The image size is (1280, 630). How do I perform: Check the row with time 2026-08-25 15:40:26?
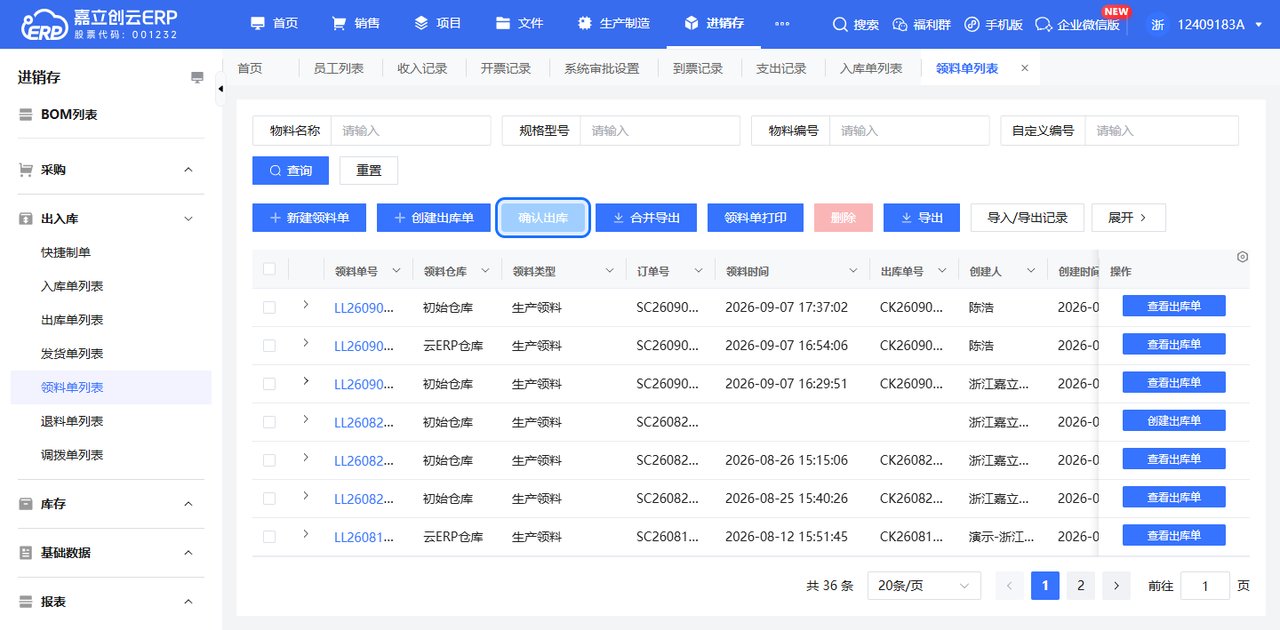pyautogui.click(x=269, y=498)
